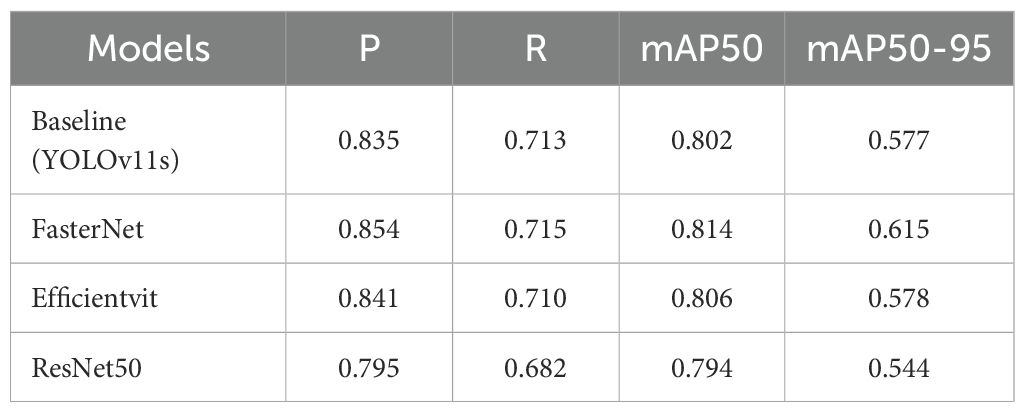
Task: Select the Efficientvit recall value 0.710
Action: (536, 298)
